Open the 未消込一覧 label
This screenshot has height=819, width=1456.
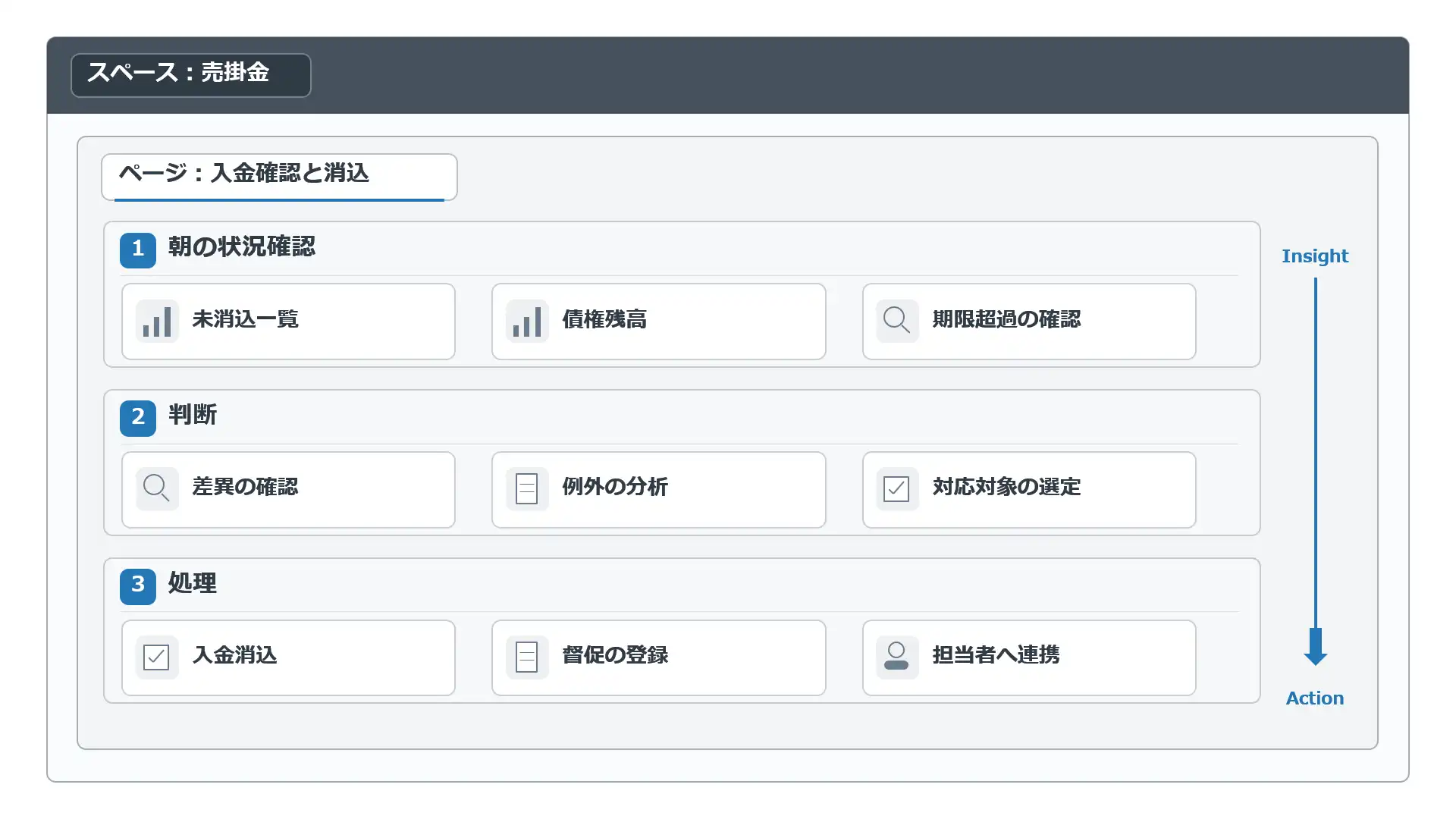click(245, 319)
